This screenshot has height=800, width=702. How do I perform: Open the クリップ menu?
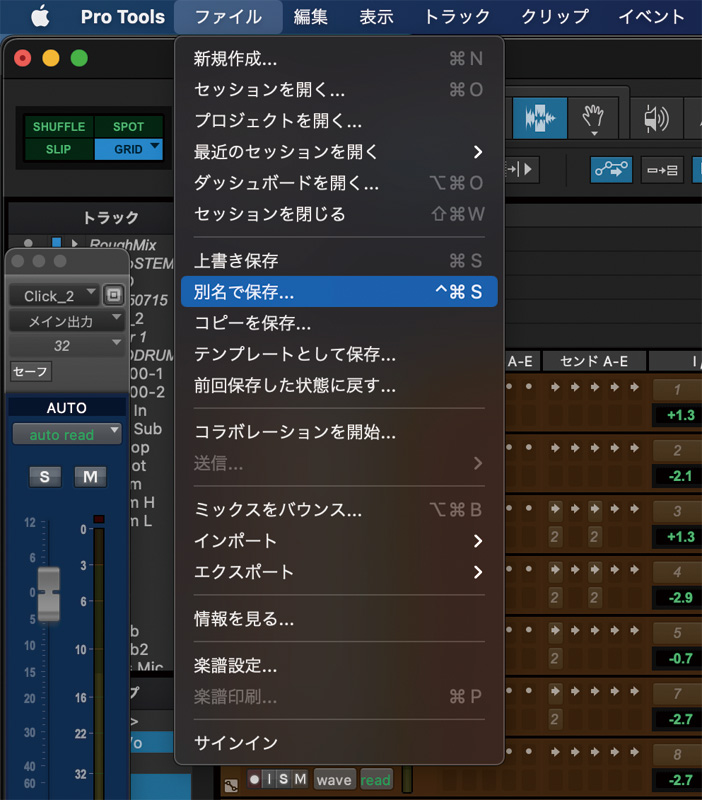[x=555, y=17]
